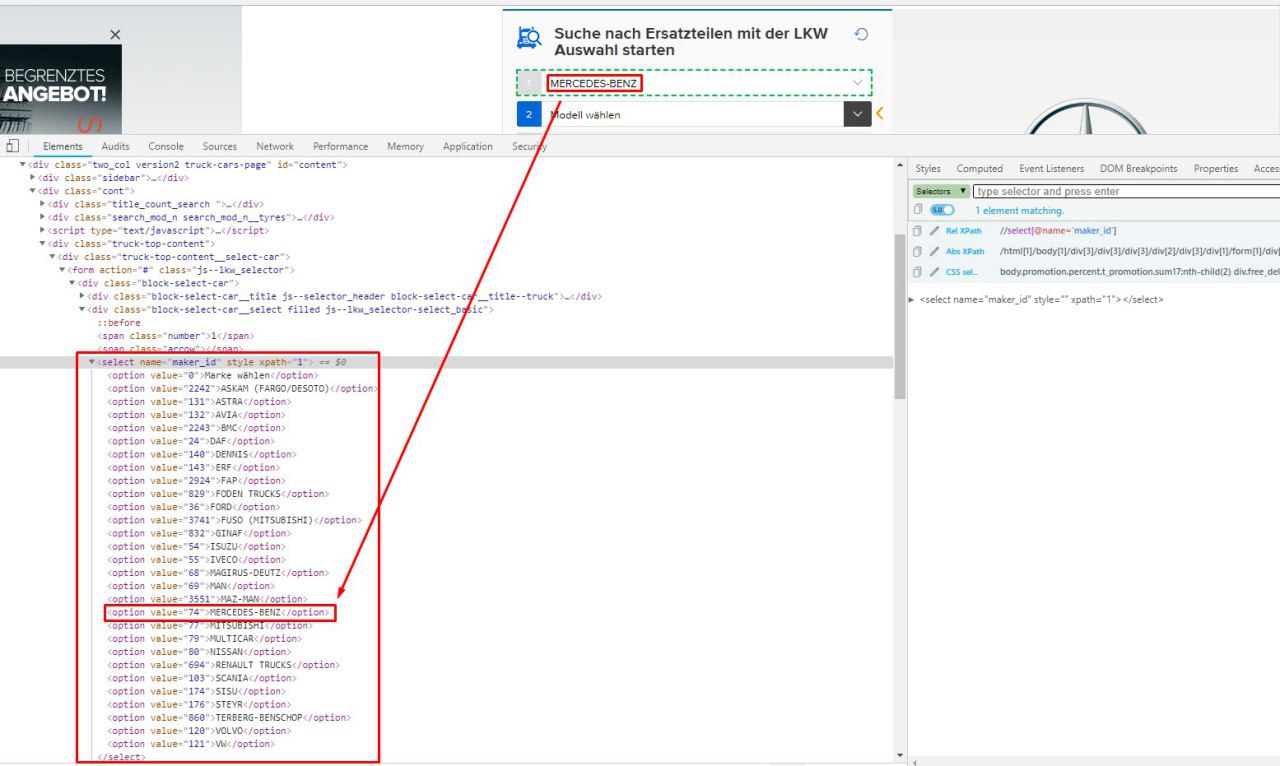Select the option 'Marke wählen' row
1280x766 pixels.
(x=212, y=375)
